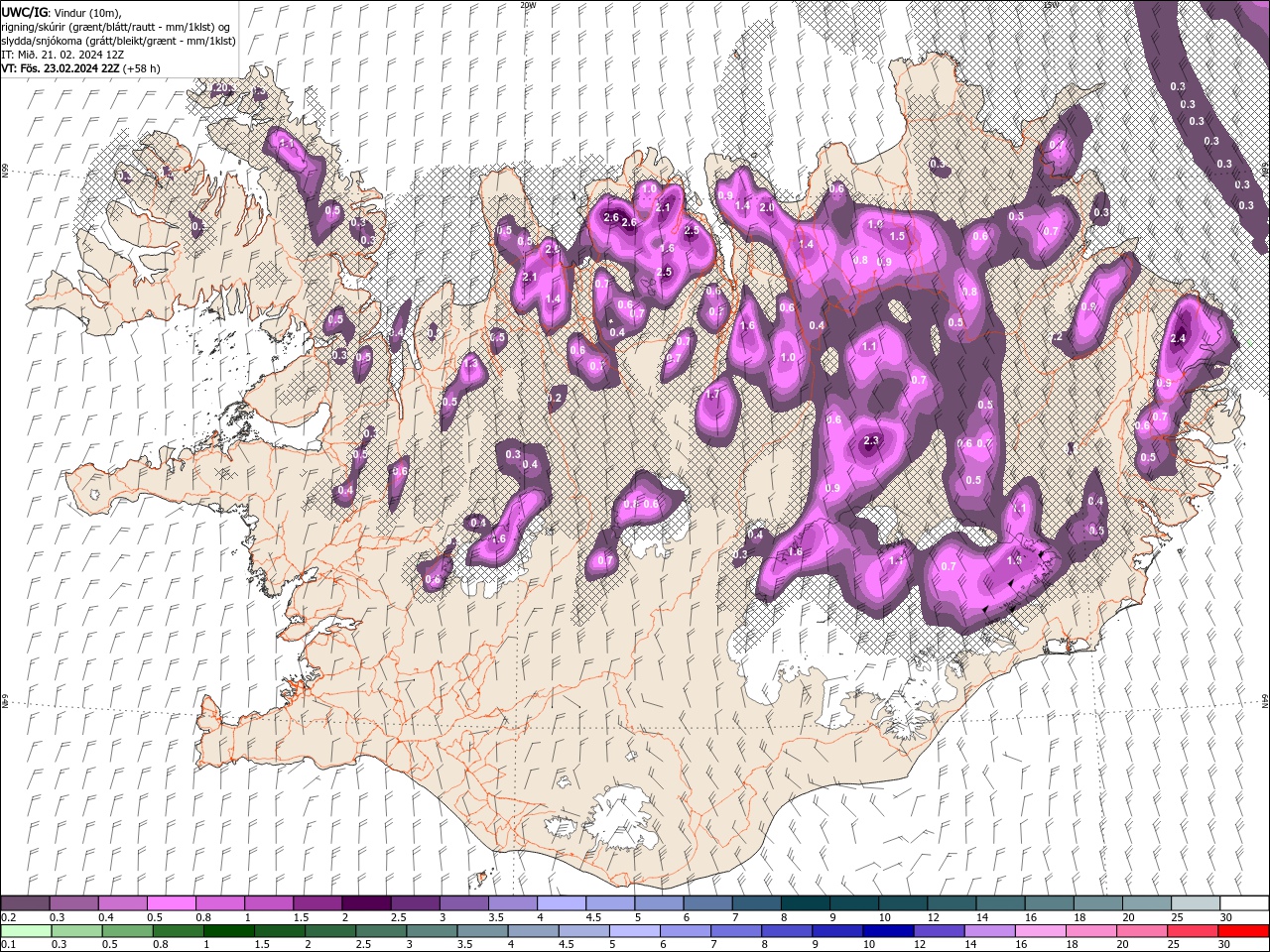Pick the upper legend swatch between 0.3 and 0.4
Viewport: 1270px width, 952px height.
[x=73, y=903]
